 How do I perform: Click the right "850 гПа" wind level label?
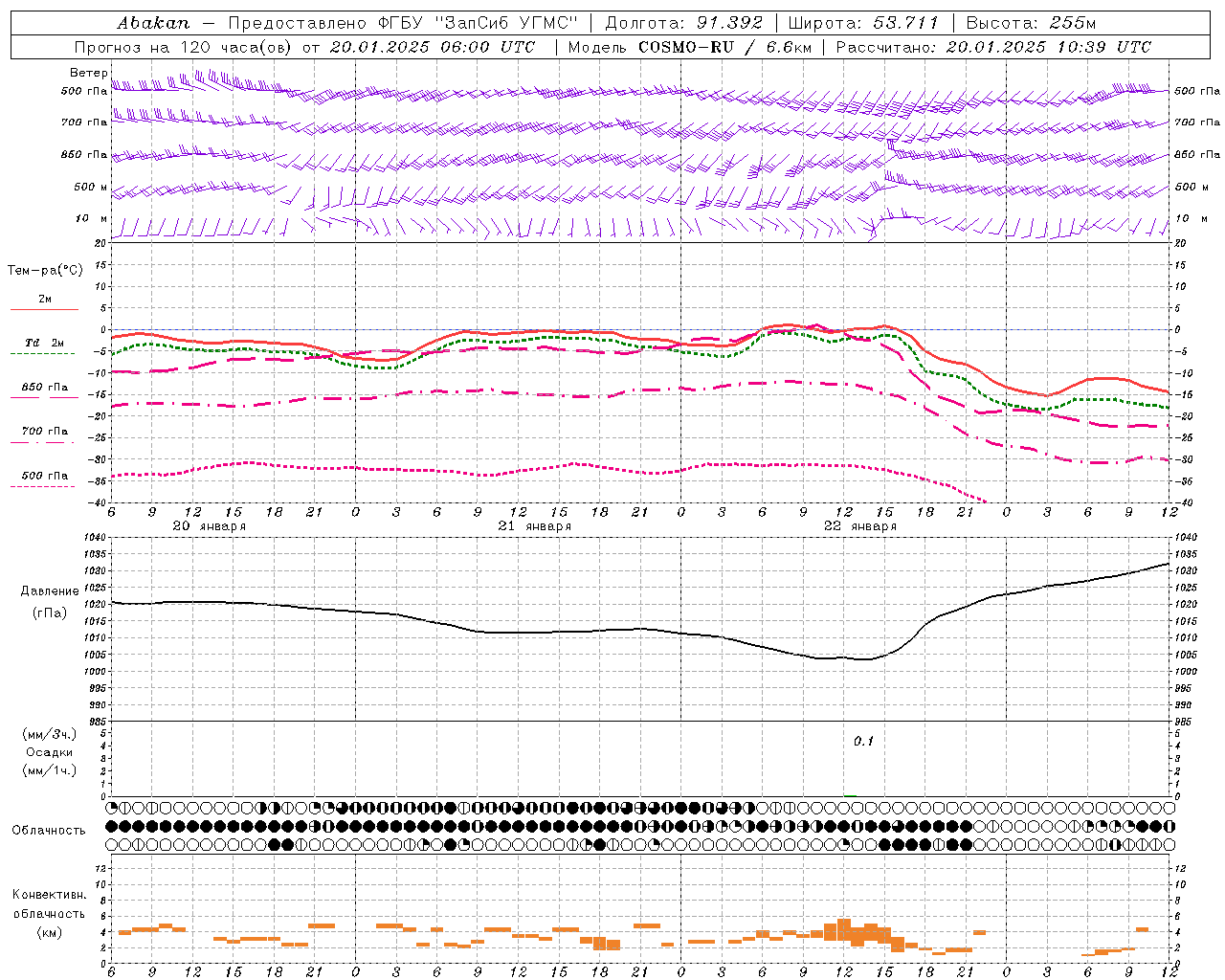[1197, 154]
